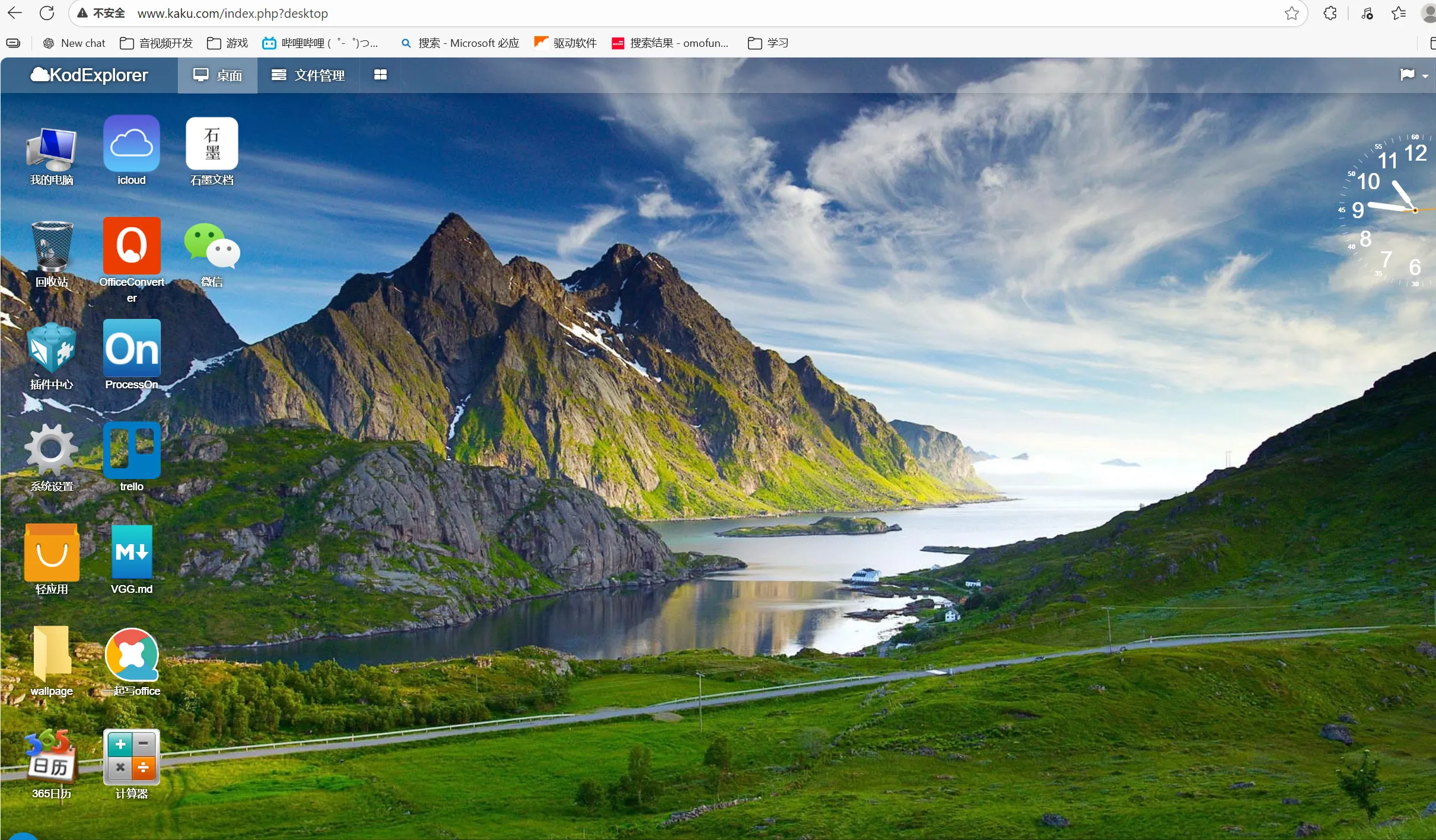Expand the flag dropdown in top bar
This screenshot has height=840, width=1436.
(x=1414, y=75)
